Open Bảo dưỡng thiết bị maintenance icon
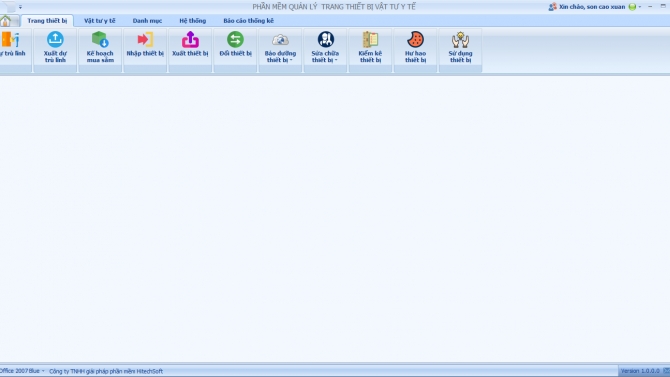The width and height of the screenshot is (670, 377). point(280,39)
